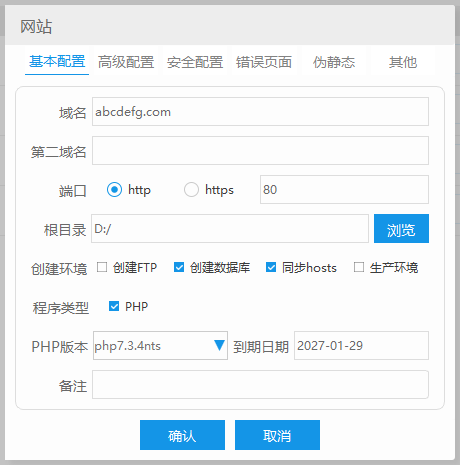Enable the 创建FTP checkbox
This screenshot has height=465, width=460.
[102, 267]
